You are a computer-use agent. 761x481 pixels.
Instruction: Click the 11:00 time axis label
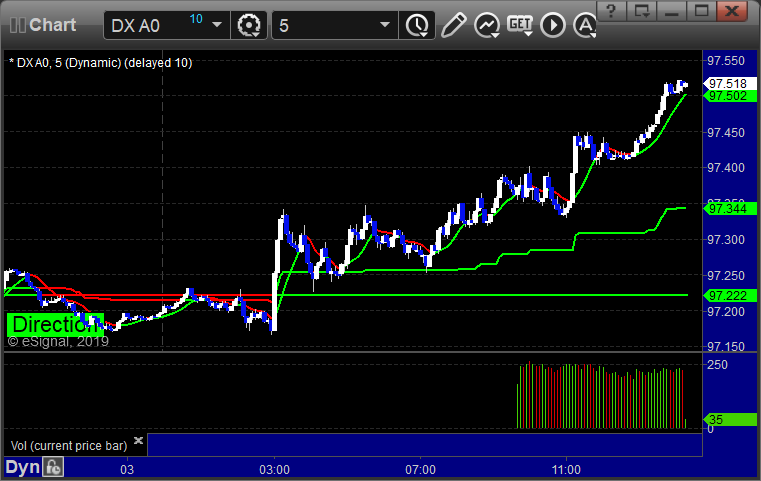pyautogui.click(x=566, y=470)
